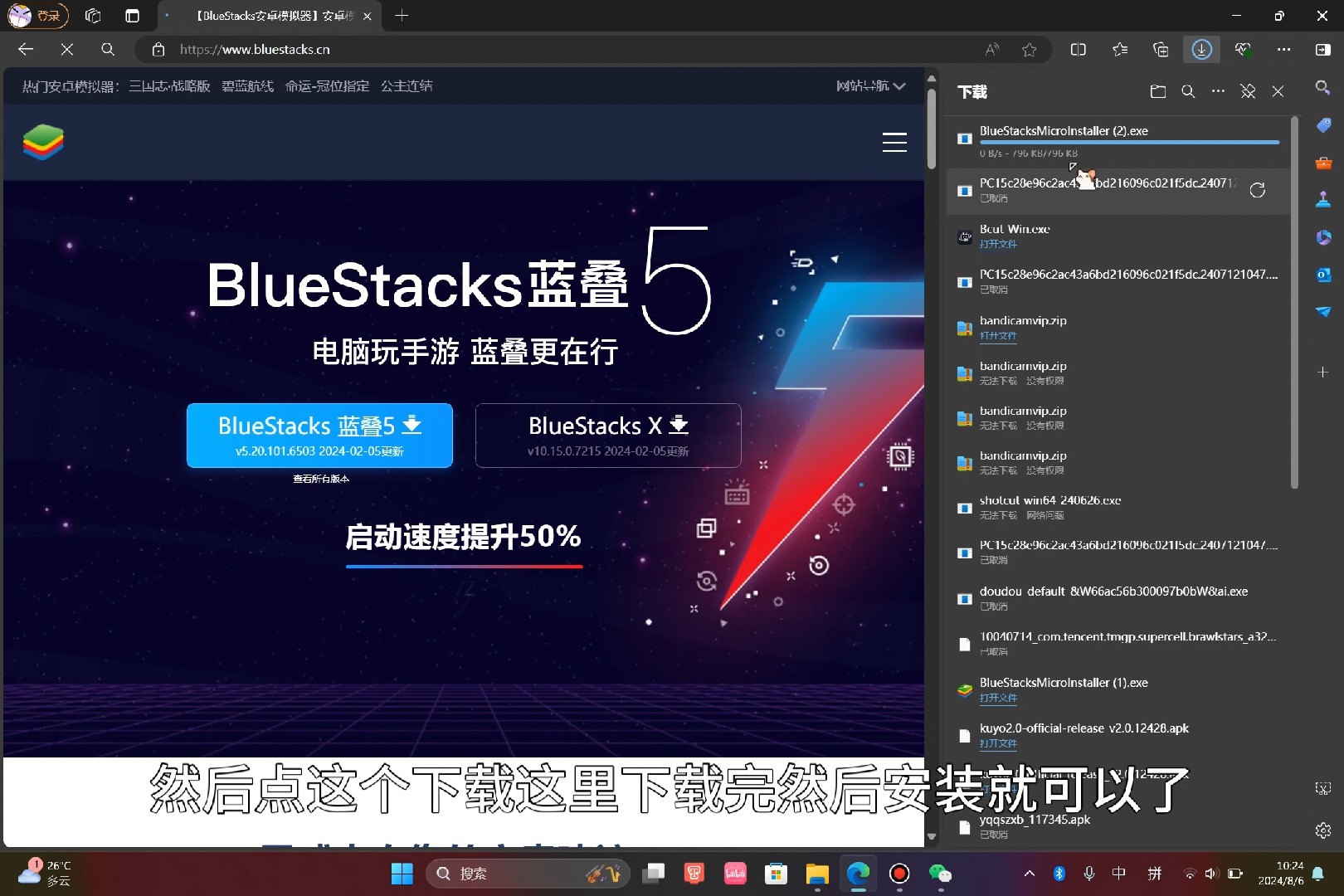Open a new tab
1344x896 pixels.
pyautogui.click(x=402, y=16)
